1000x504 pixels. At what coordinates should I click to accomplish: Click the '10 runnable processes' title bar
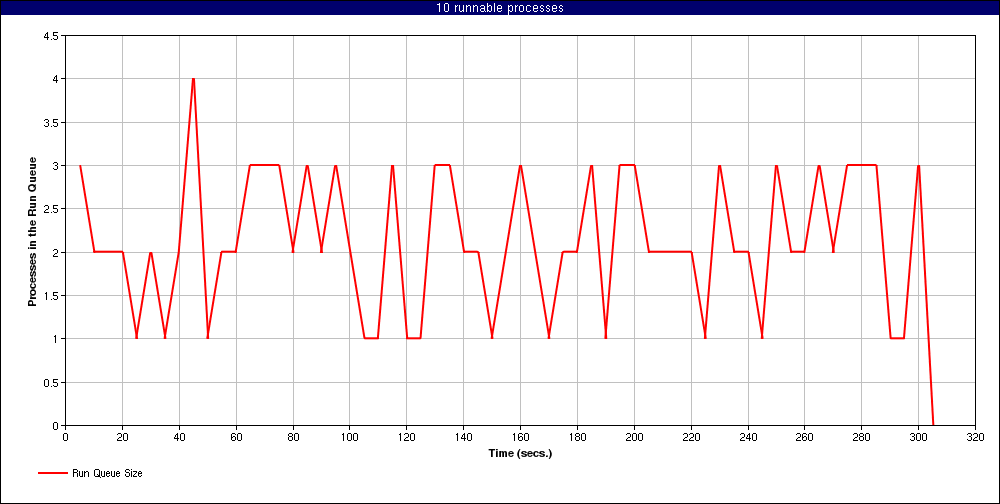(500, 8)
